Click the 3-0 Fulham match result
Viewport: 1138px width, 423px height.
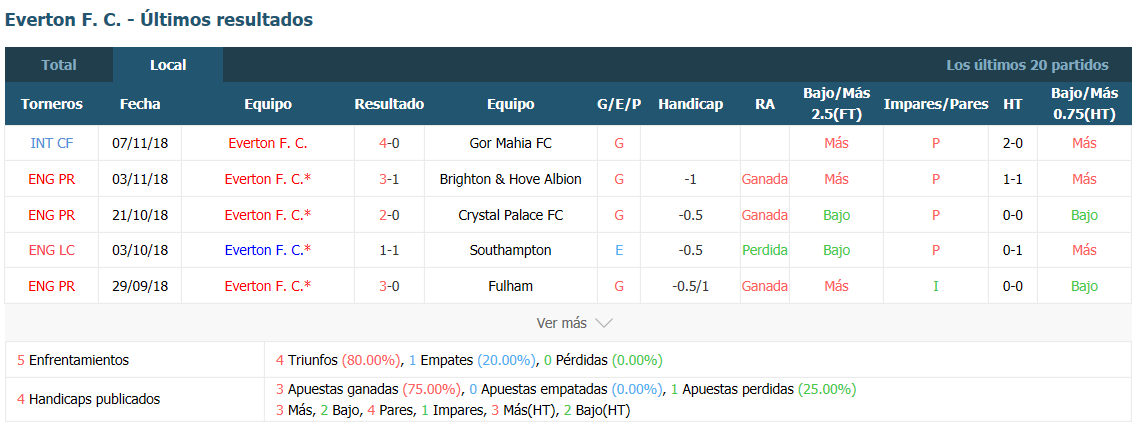[x=389, y=286]
